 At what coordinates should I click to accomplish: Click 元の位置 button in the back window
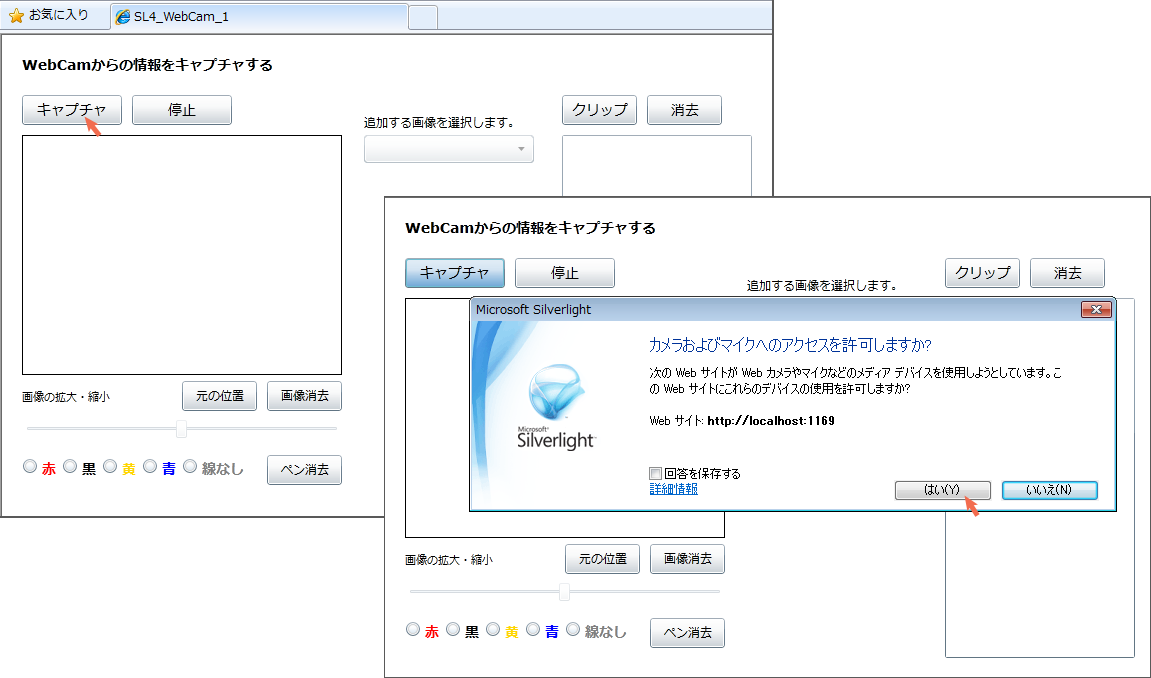(x=219, y=396)
